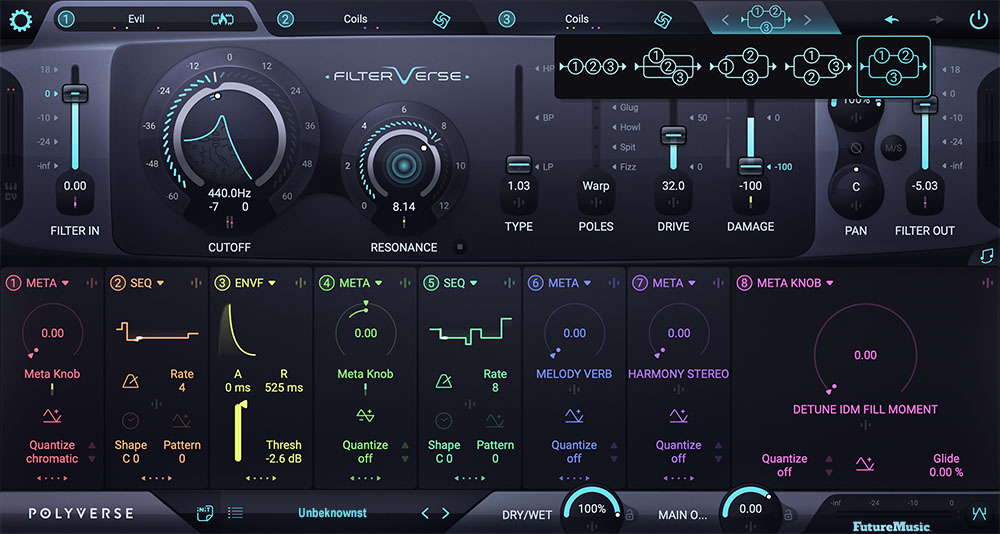
Task: Select the all-parallel 1/2/3 routing option
Action: (x=667, y=66)
